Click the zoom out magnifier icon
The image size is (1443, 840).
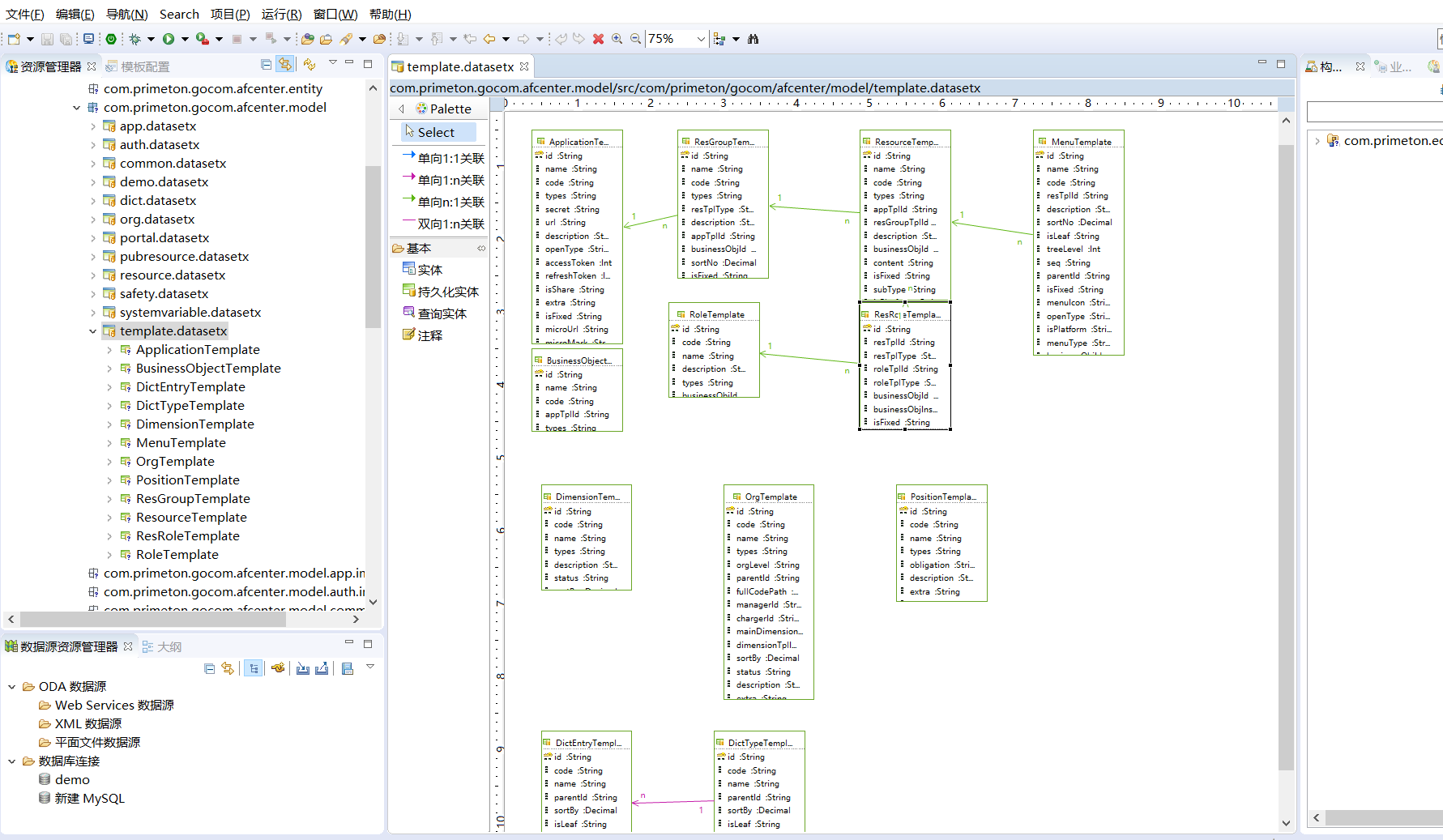636,39
